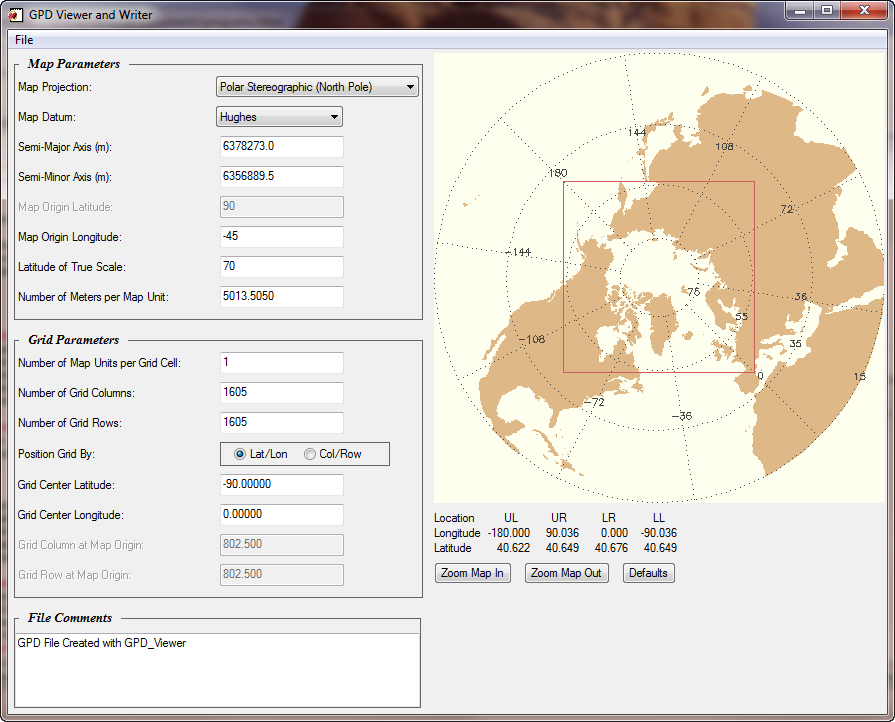Click the Zoom Map Out button
The width and height of the screenshot is (895, 722).
pyautogui.click(x=566, y=573)
